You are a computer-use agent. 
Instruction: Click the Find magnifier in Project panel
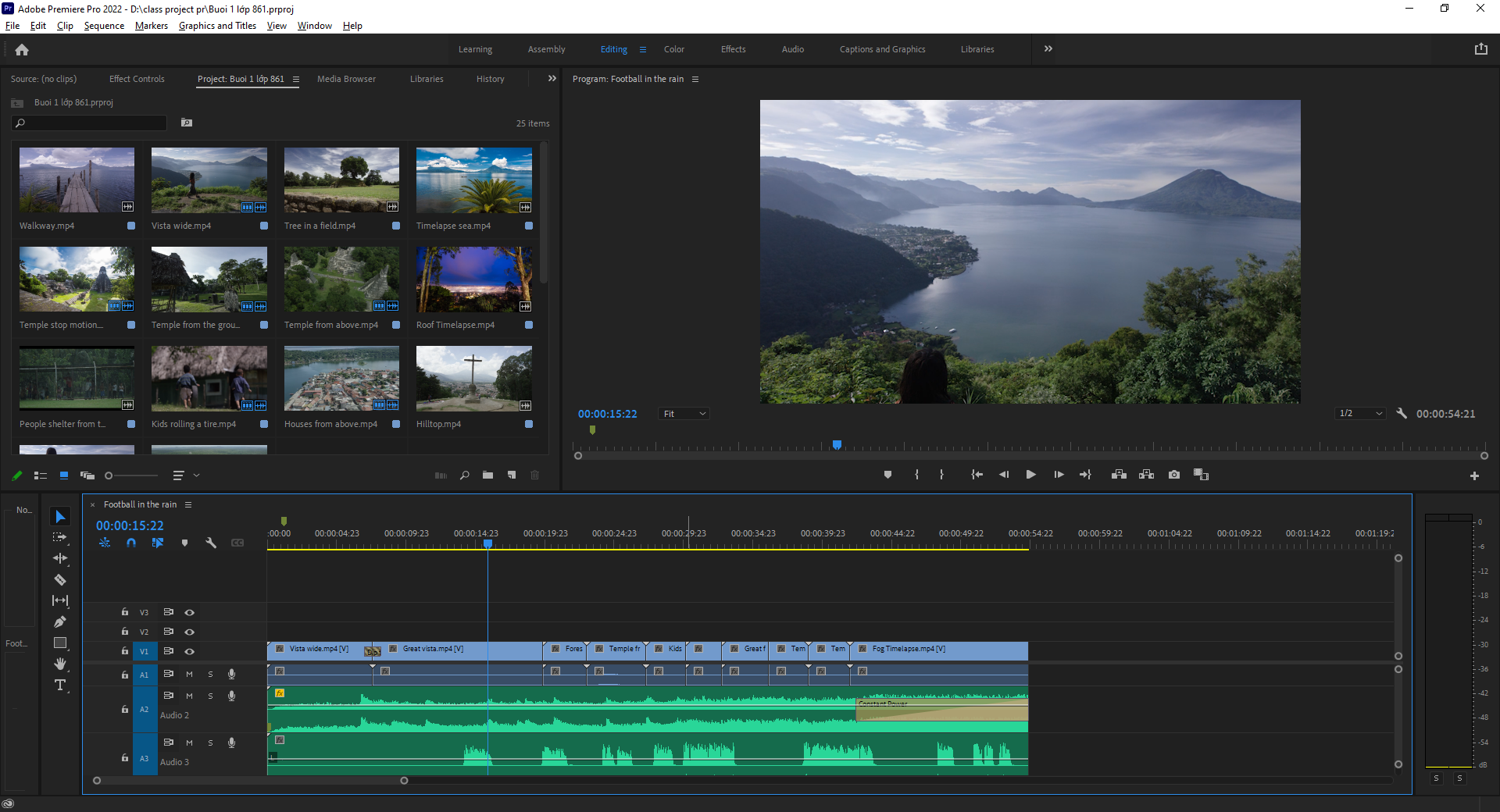click(x=465, y=475)
